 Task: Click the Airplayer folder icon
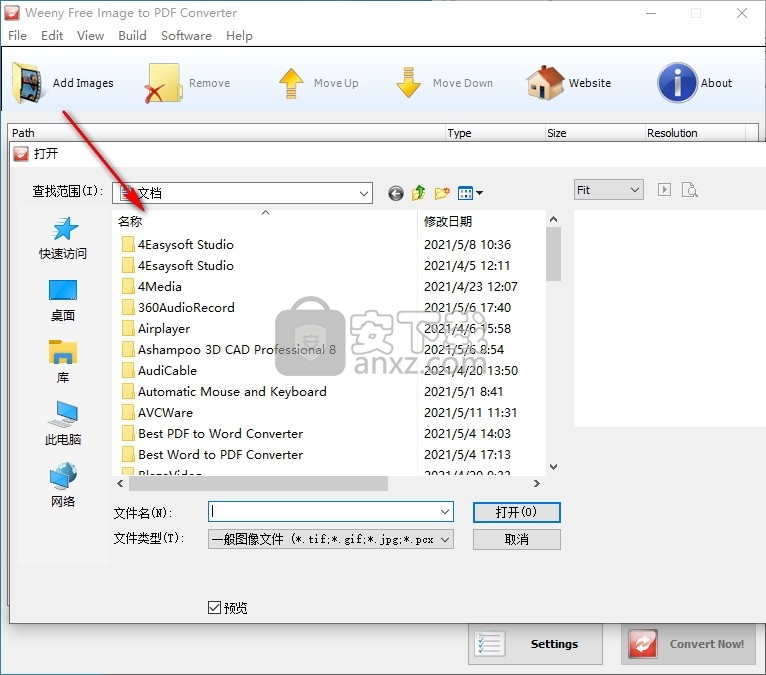[128, 328]
